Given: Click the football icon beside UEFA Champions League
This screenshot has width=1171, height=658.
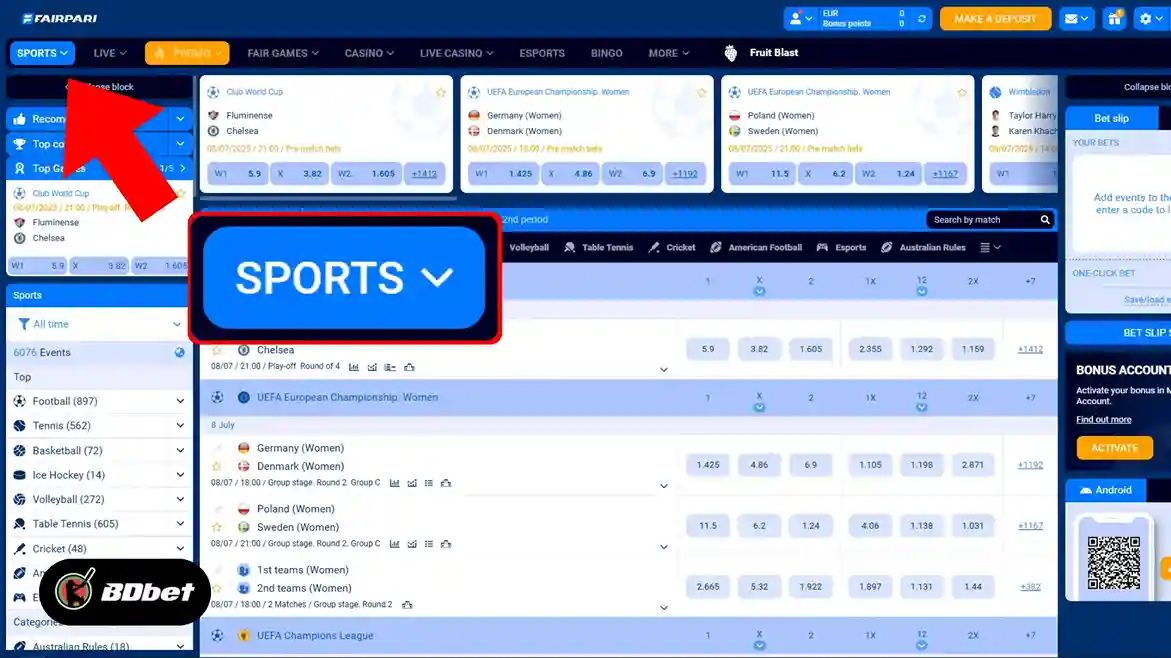Looking at the screenshot, I should coord(217,636).
